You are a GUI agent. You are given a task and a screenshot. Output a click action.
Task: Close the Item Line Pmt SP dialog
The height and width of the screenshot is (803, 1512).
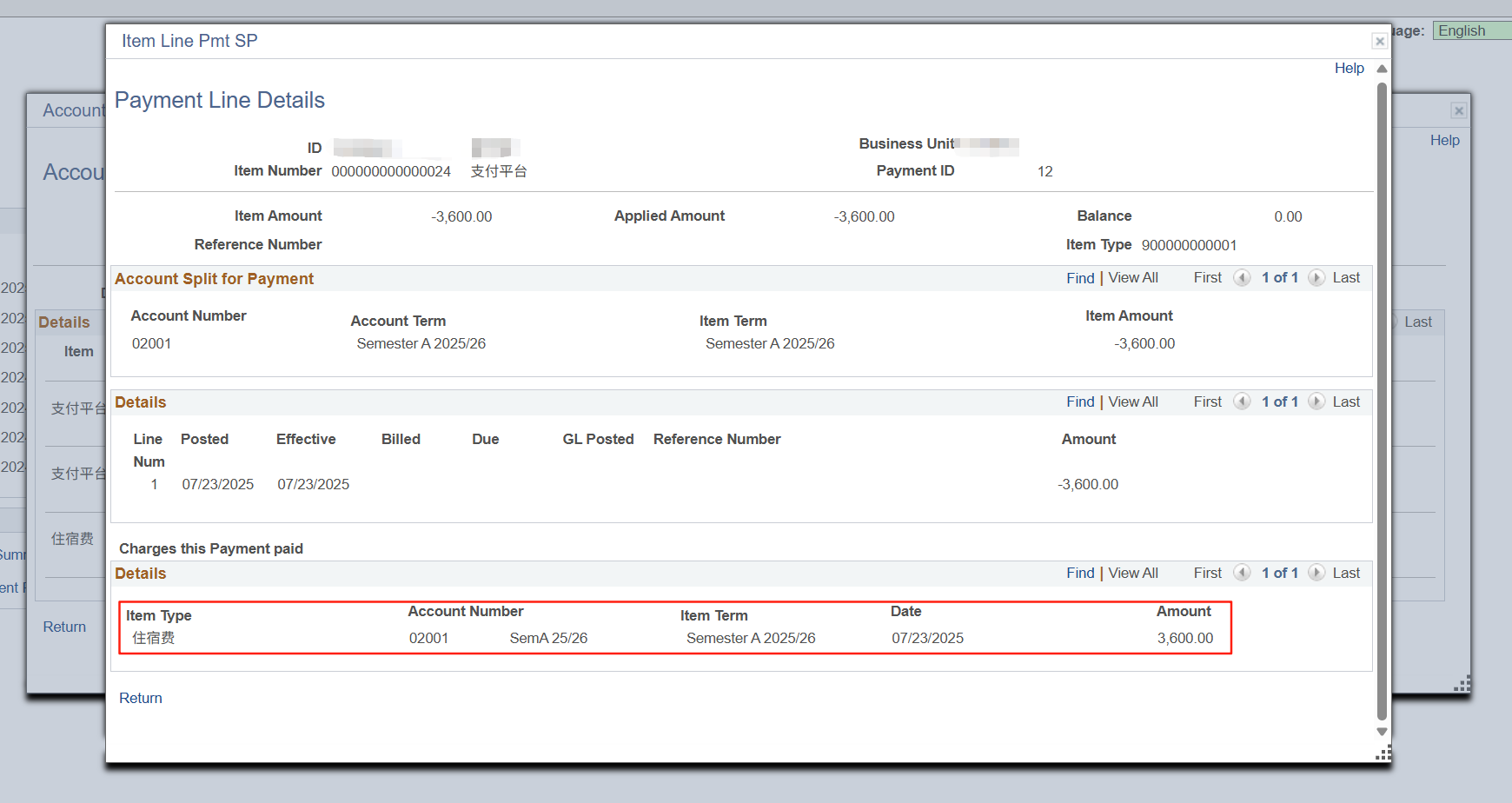point(1380,41)
